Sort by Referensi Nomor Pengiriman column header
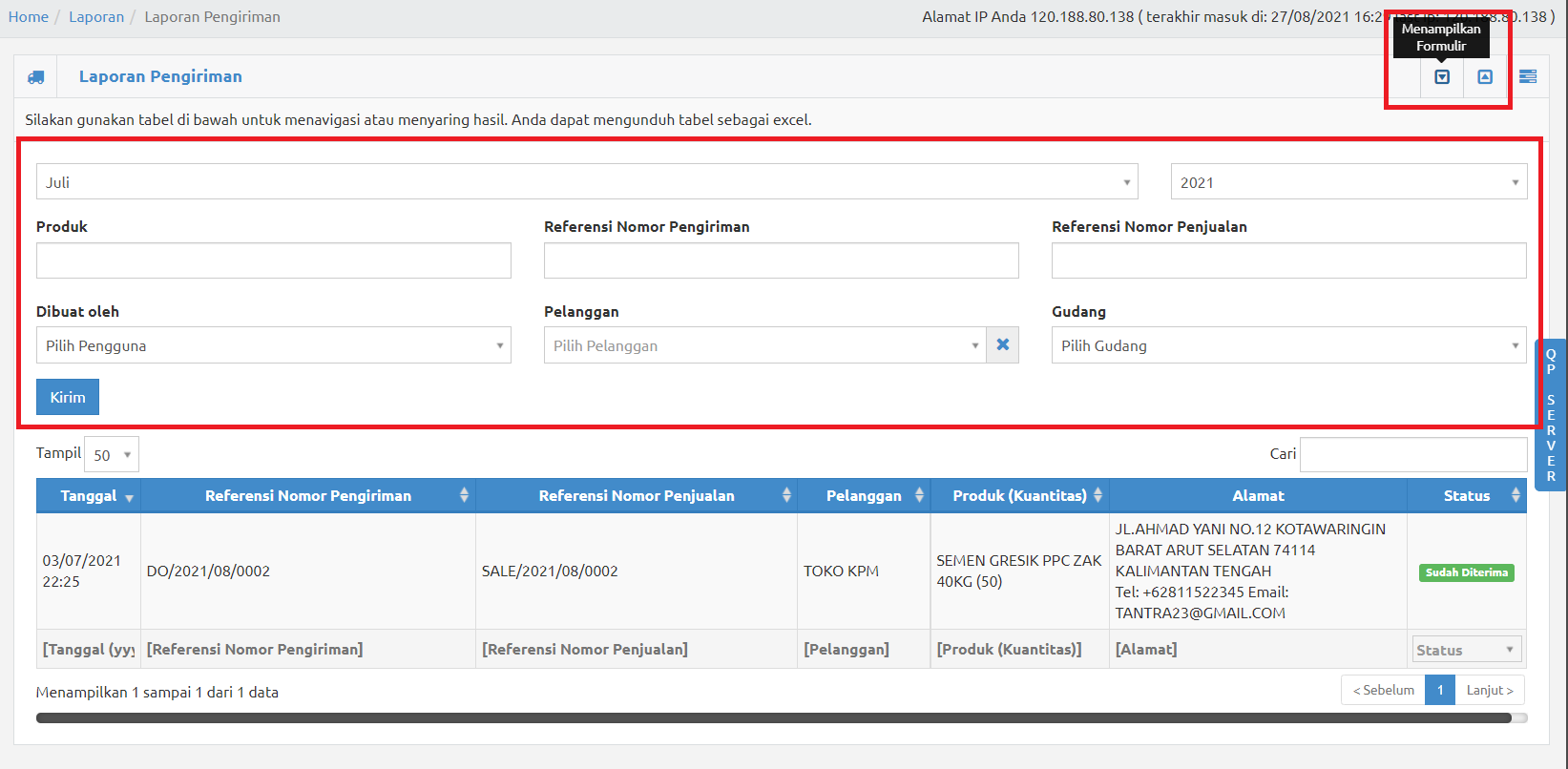Image resolution: width=1568 pixels, height=769 pixels. 308,496
